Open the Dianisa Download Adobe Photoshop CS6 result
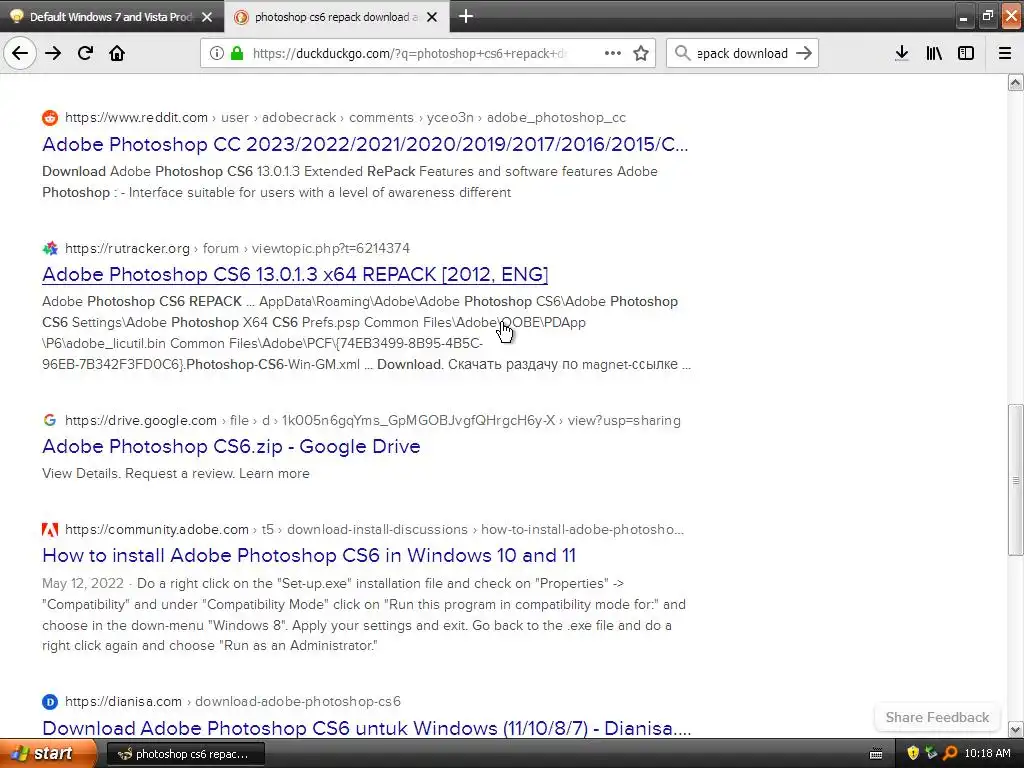 366,728
